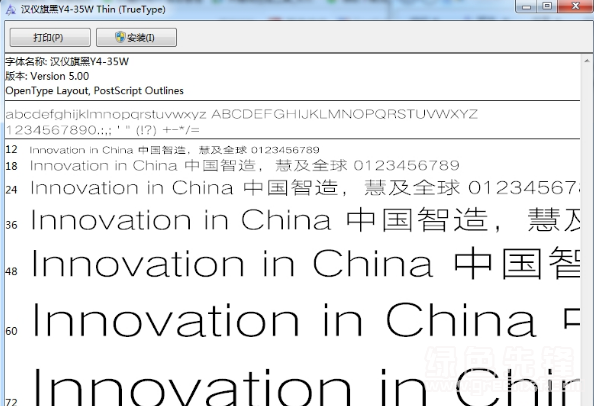
Task: Close the font preview window
Action: 576,6
